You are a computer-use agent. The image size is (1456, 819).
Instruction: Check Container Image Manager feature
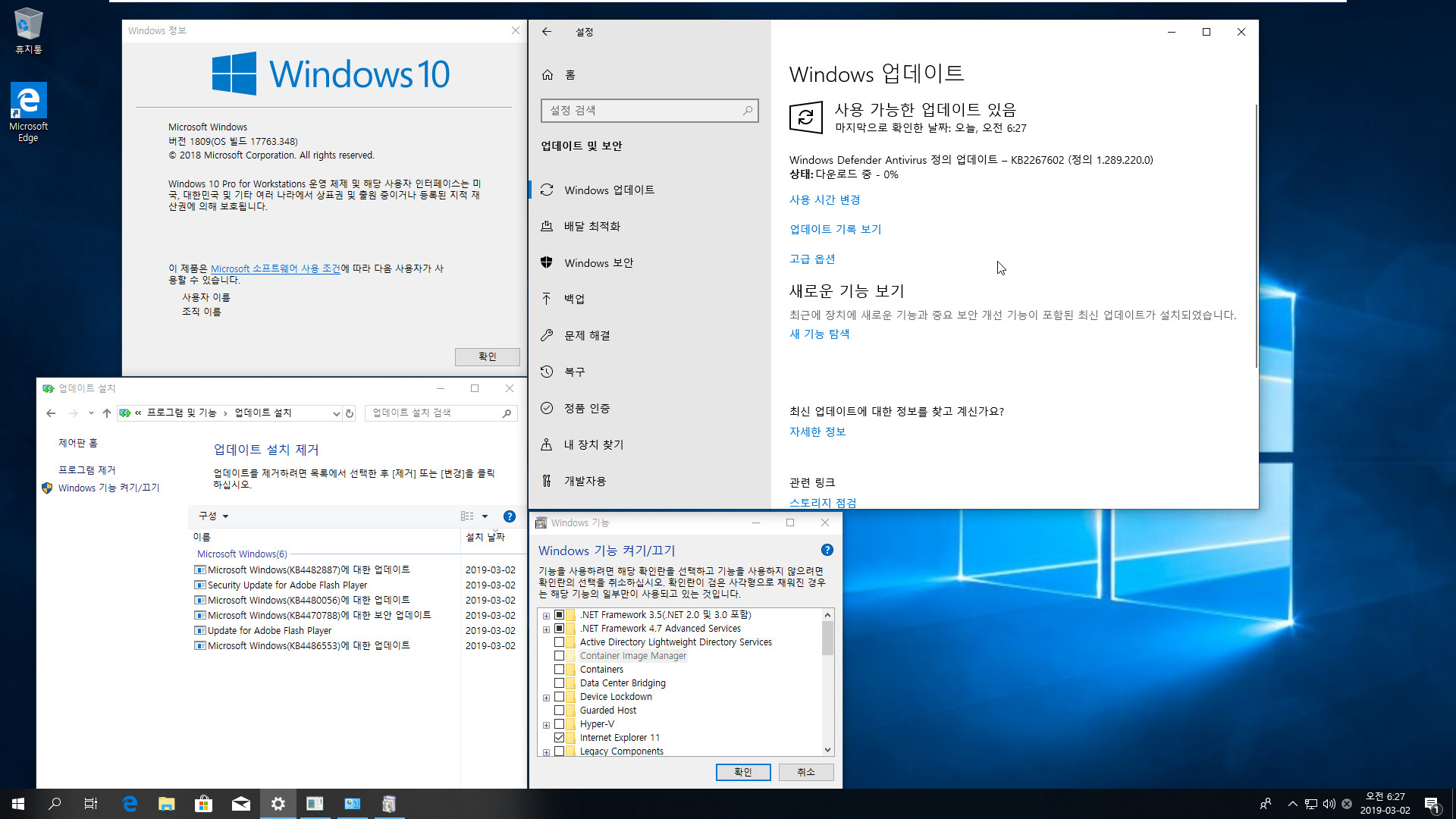559,656
